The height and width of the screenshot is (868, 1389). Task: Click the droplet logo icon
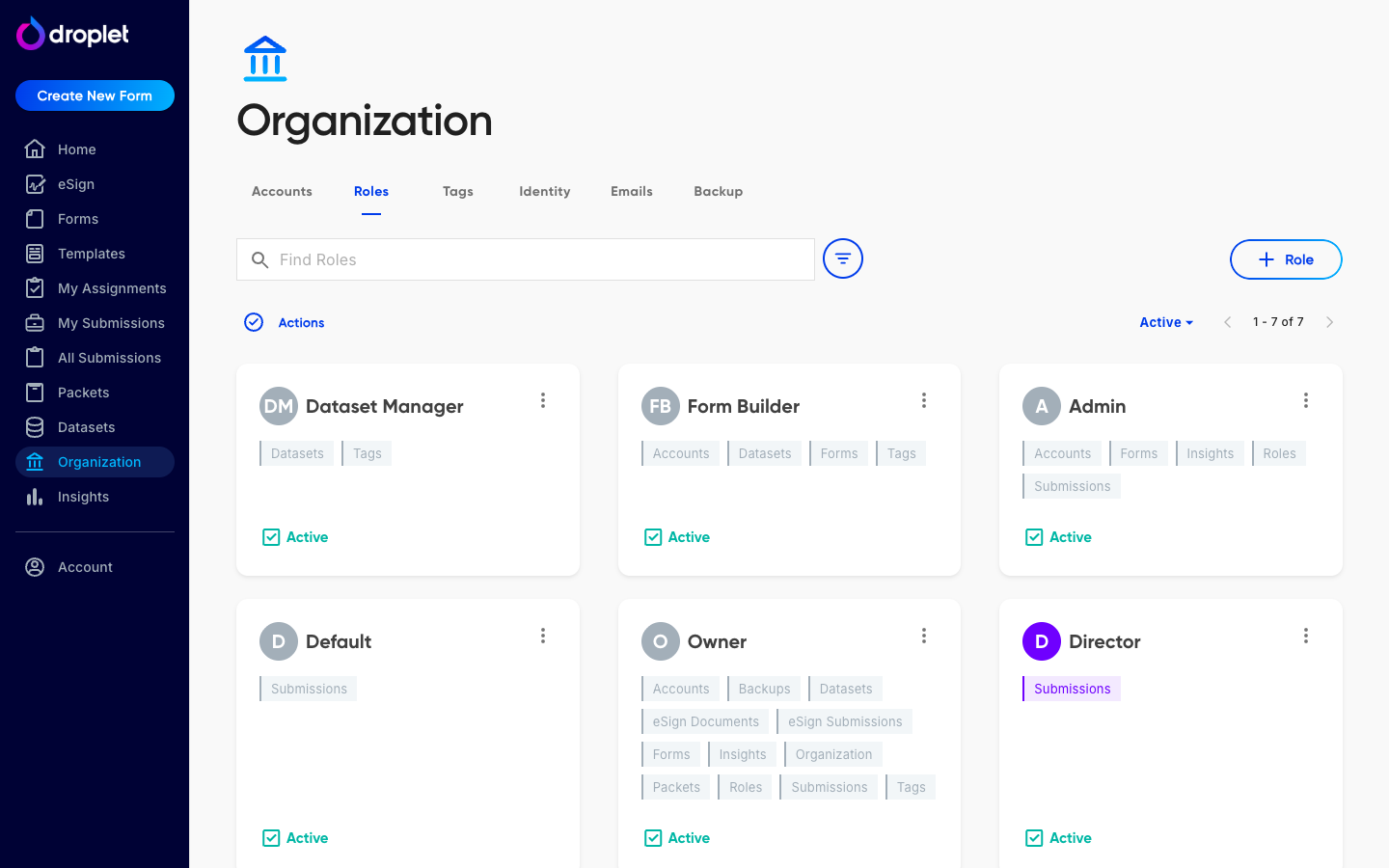(31, 34)
